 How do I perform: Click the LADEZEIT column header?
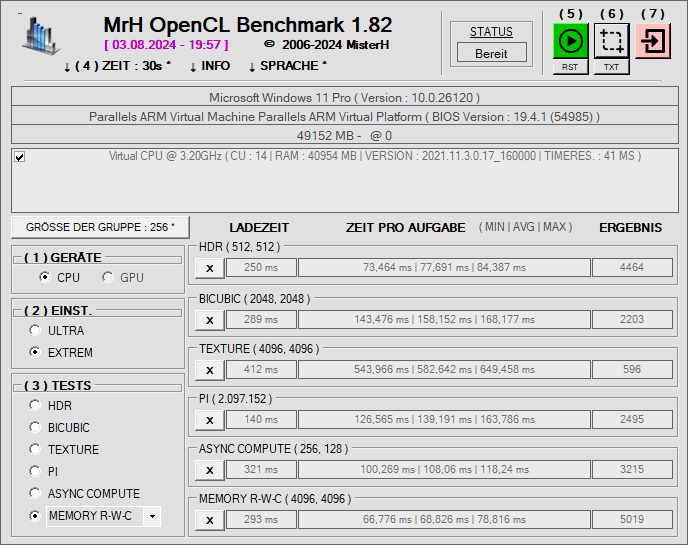pos(259,227)
